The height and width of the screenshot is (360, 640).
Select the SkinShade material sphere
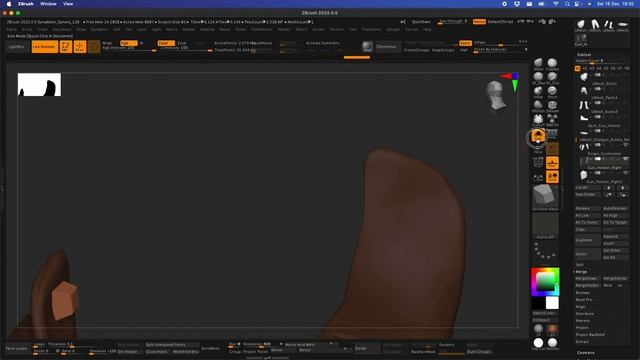pos(553,343)
